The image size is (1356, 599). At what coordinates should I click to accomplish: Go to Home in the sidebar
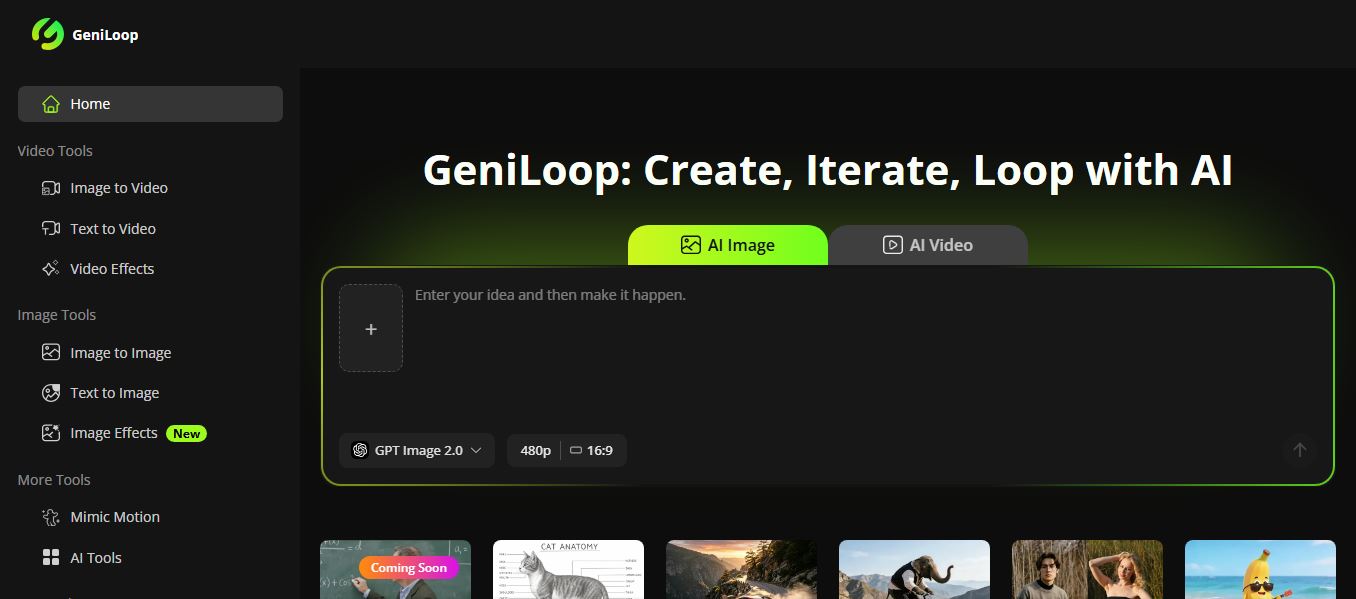150,104
